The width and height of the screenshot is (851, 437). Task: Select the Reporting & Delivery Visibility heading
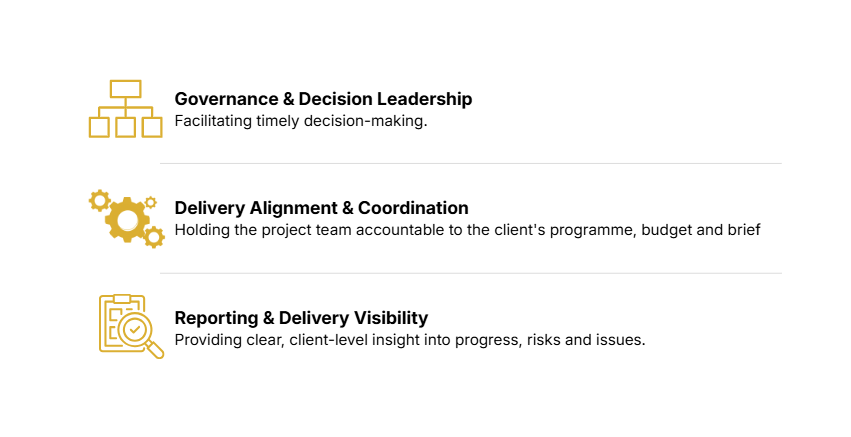tap(301, 318)
